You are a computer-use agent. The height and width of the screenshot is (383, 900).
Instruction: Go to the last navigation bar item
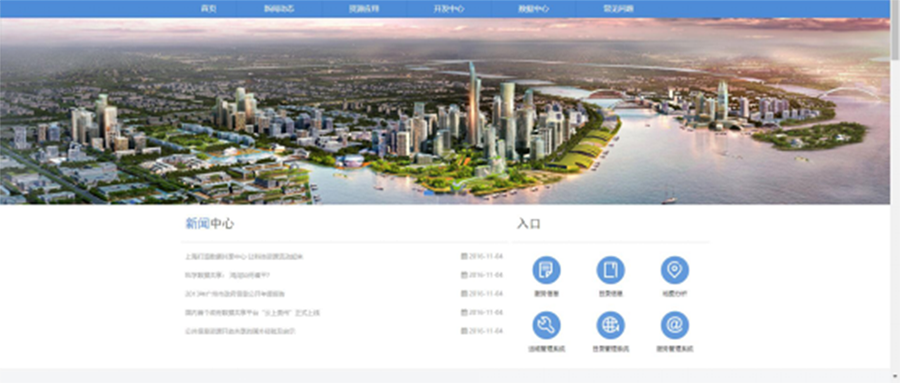[618, 9]
